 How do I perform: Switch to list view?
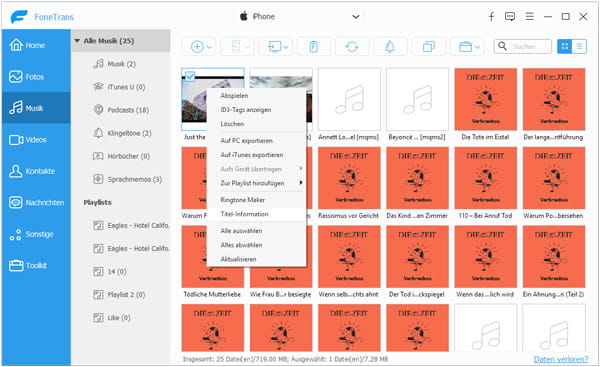[579, 46]
